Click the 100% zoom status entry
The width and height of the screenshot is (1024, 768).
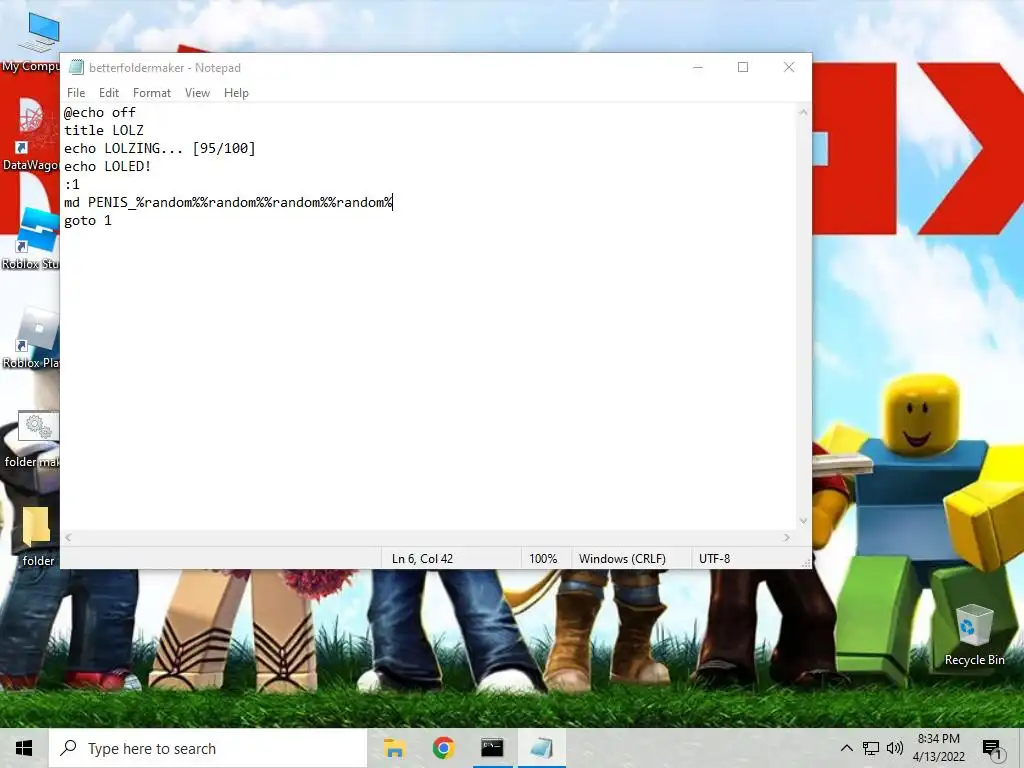(543, 559)
